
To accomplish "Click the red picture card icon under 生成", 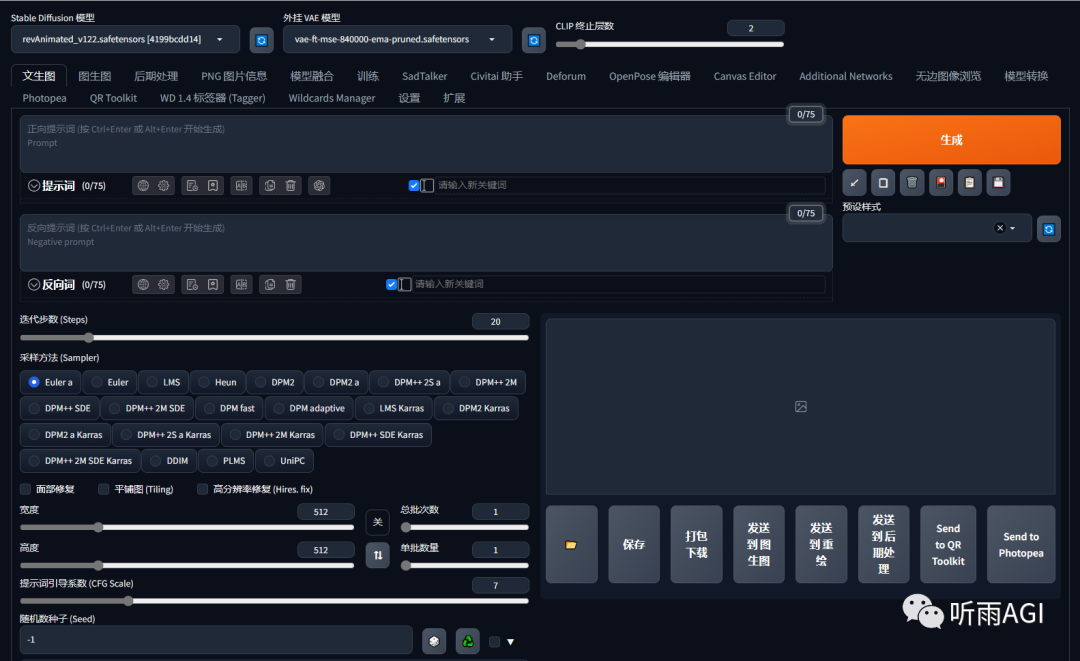I will tap(941, 182).
